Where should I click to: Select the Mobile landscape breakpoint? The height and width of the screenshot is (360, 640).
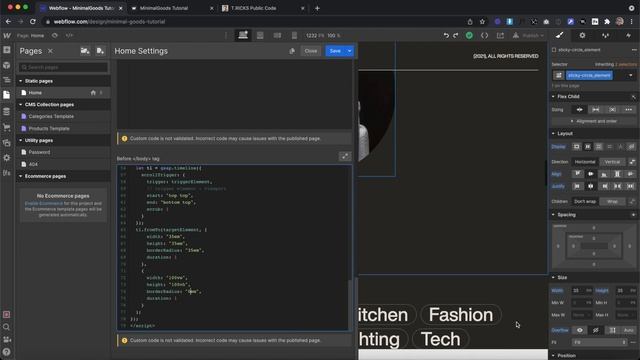tap(277, 36)
